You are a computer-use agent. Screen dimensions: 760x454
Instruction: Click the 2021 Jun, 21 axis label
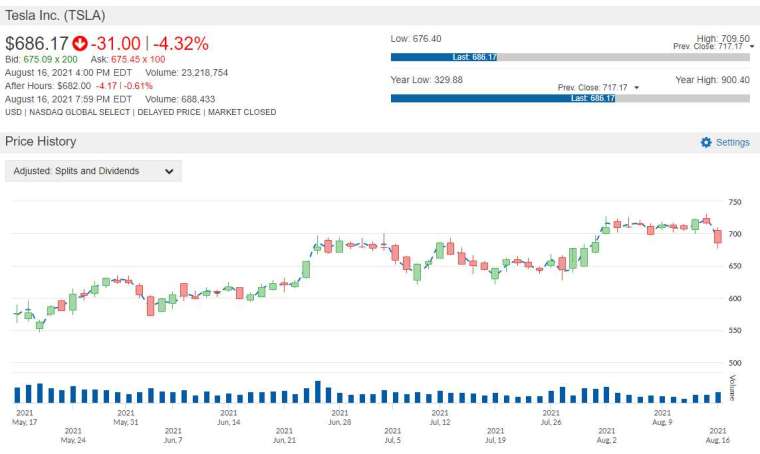285,436
